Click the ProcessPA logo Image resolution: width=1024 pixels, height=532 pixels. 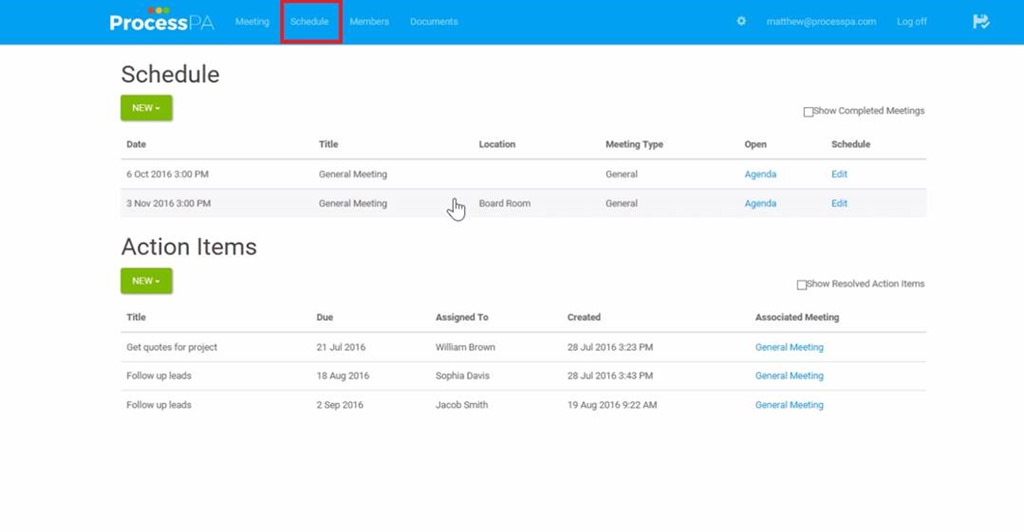point(161,21)
